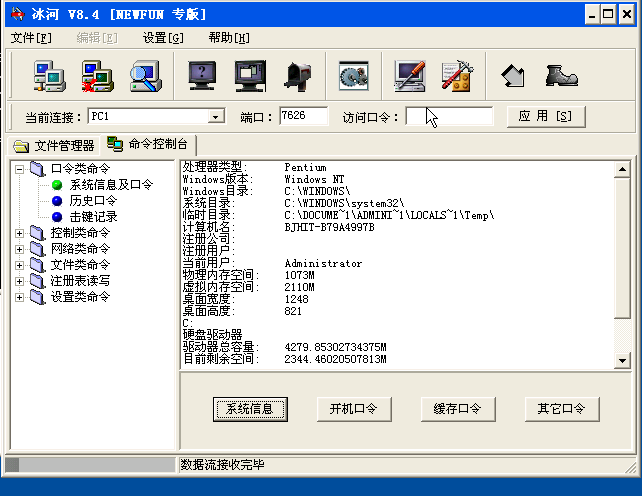Expand the 网络类命令 tree node
The height and width of the screenshot is (496, 642).
click(x=19, y=249)
